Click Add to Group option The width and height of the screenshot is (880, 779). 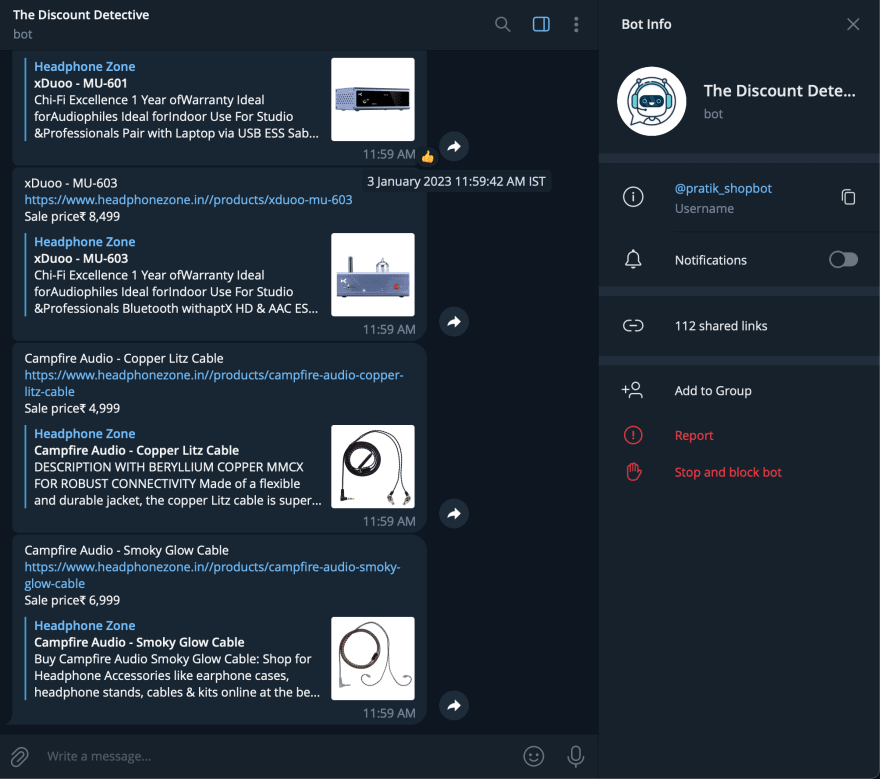click(712, 391)
